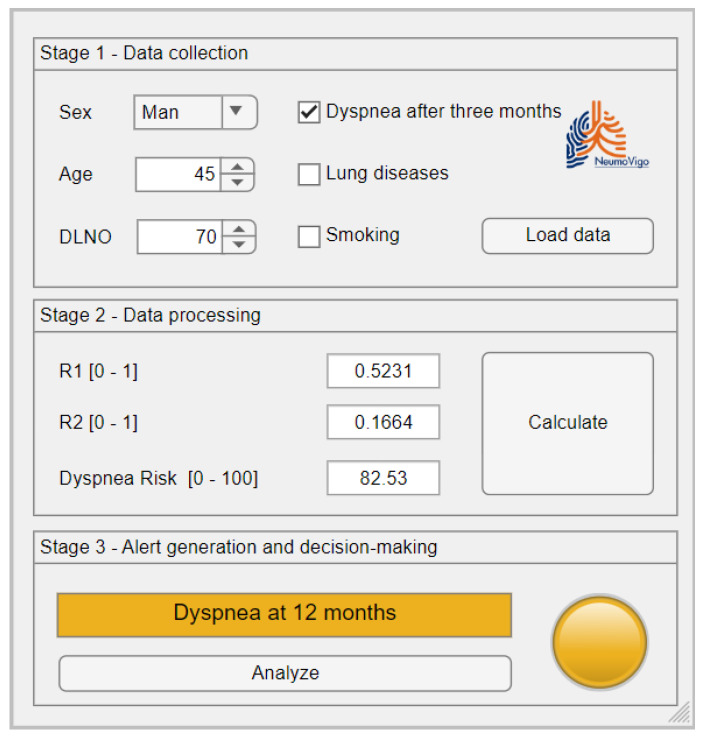Select the R2 result field
The width and height of the screenshot is (703, 739).
(x=383, y=423)
